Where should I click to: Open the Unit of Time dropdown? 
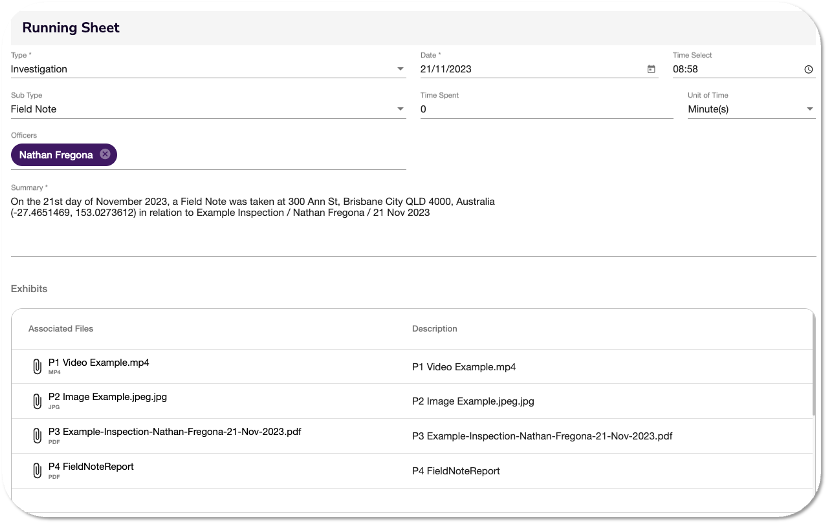pos(751,109)
